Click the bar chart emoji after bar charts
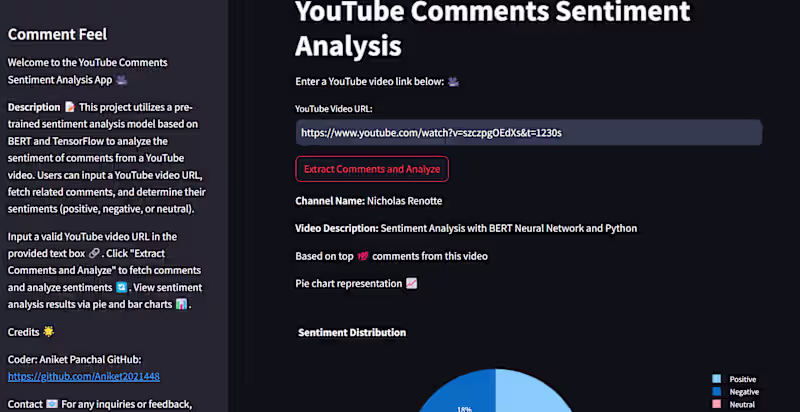The height and width of the screenshot is (412, 800). point(181,305)
